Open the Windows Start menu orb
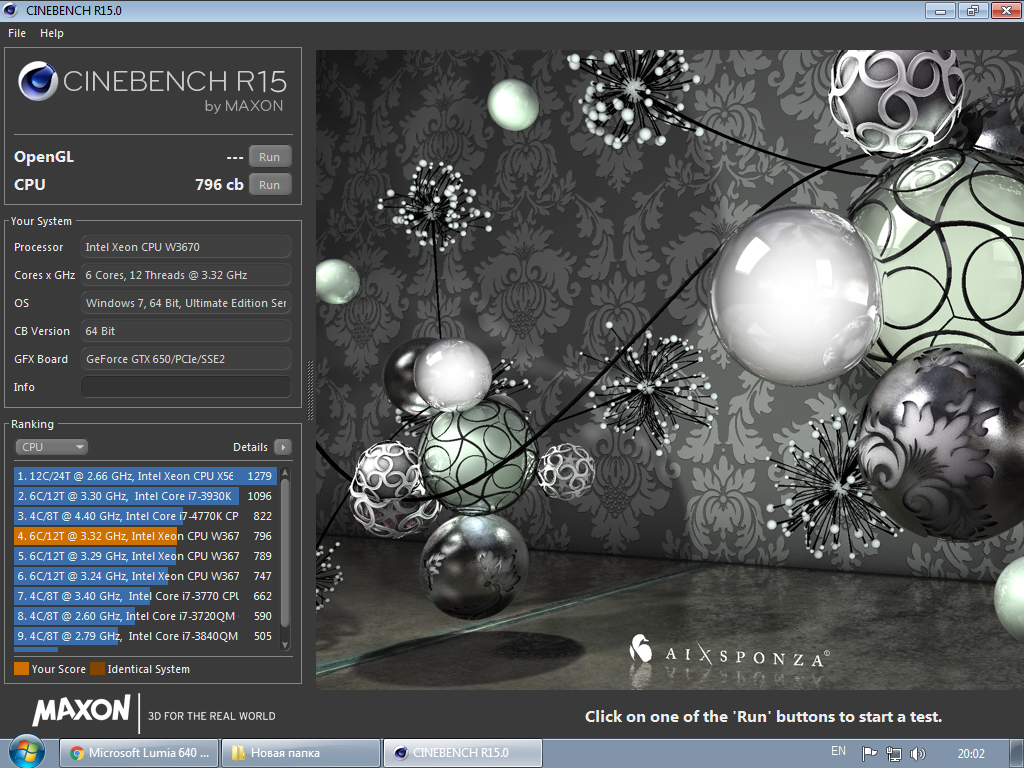This screenshot has height=768, width=1024. [x=26, y=752]
